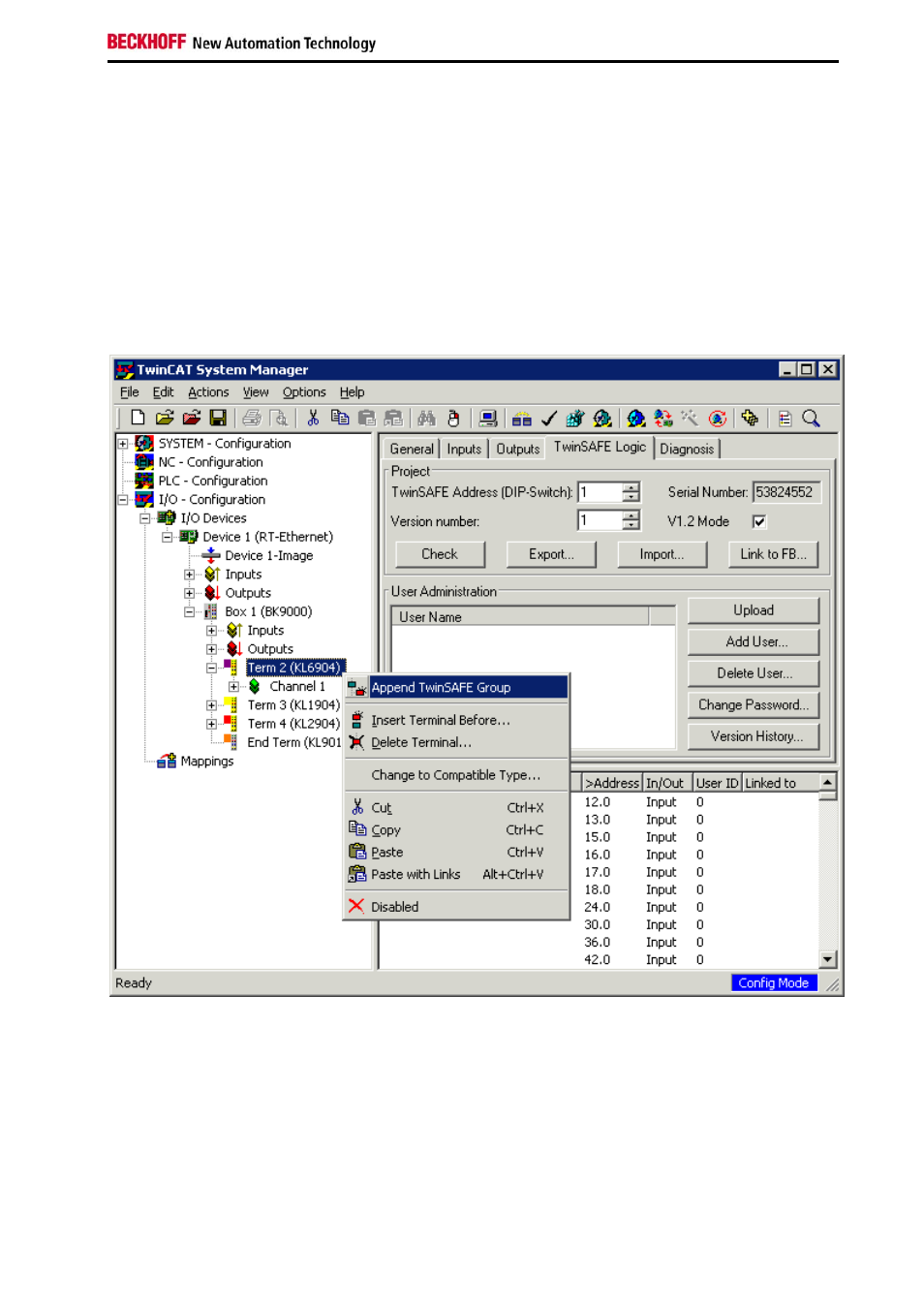Viewport: 924px width, 1308px height.
Task: Choose Change to Compatible Type menu entry
Action: tap(456, 775)
